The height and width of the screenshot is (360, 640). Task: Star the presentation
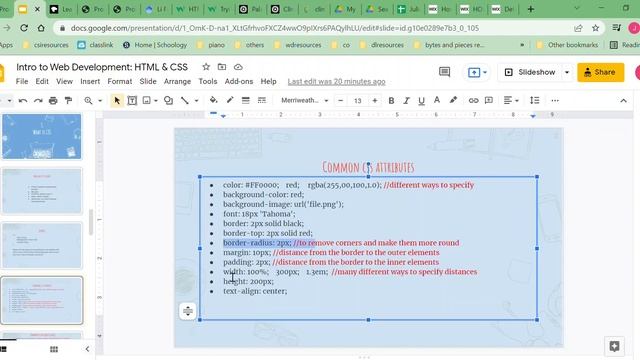click(x=206, y=67)
